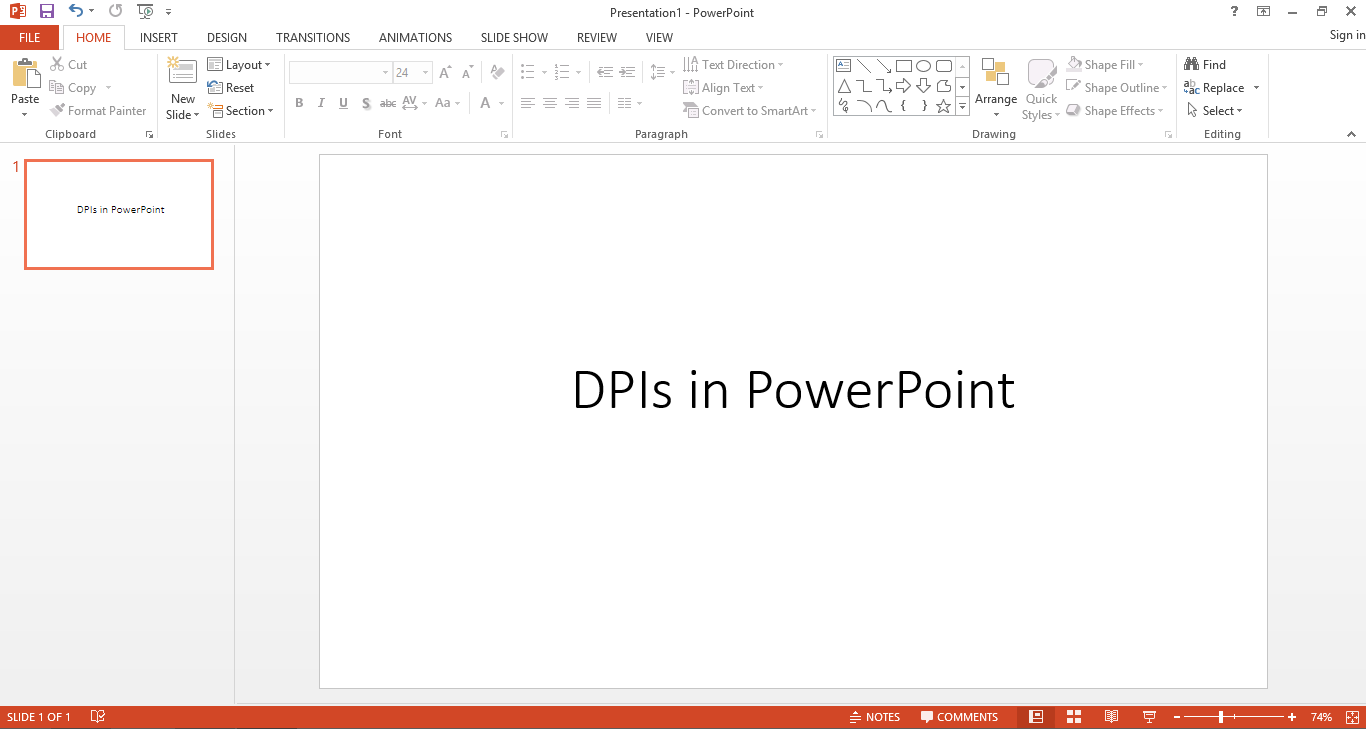Clear all formatting eraser icon
1366x729 pixels.
click(x=497, y=73)
